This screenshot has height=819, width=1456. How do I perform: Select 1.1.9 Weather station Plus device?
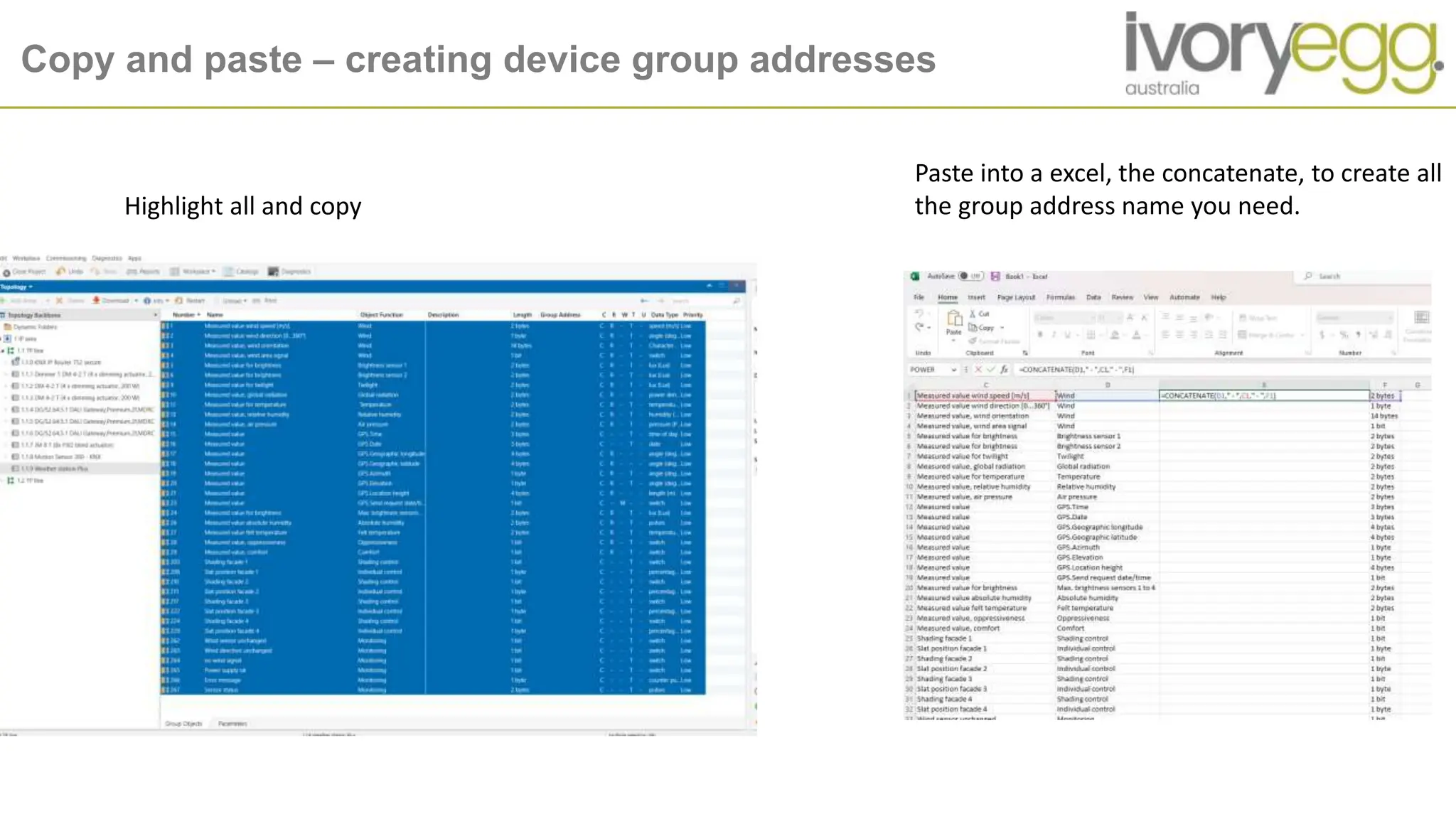tap(54, 469)
